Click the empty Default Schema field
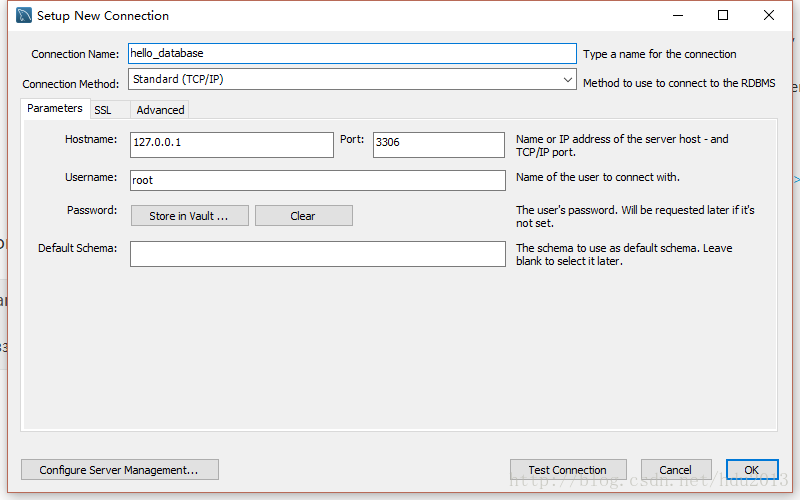Screen dimensions: 800x500 tap(317, 254)
